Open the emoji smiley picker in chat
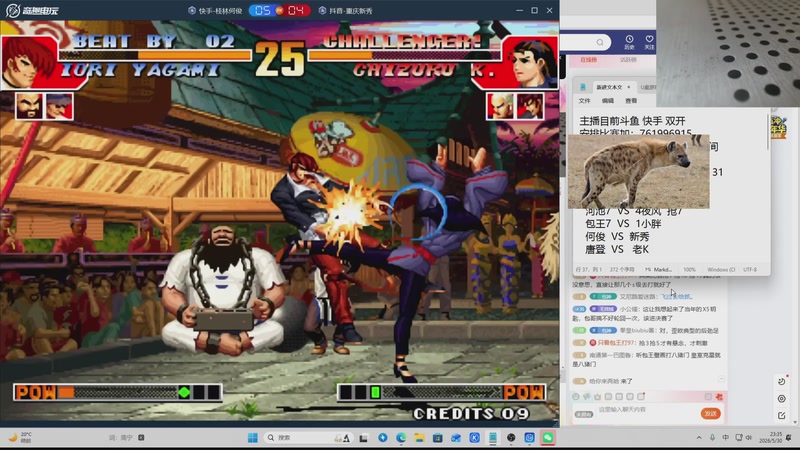Viewport: 800px width, 450px height. 576,396
